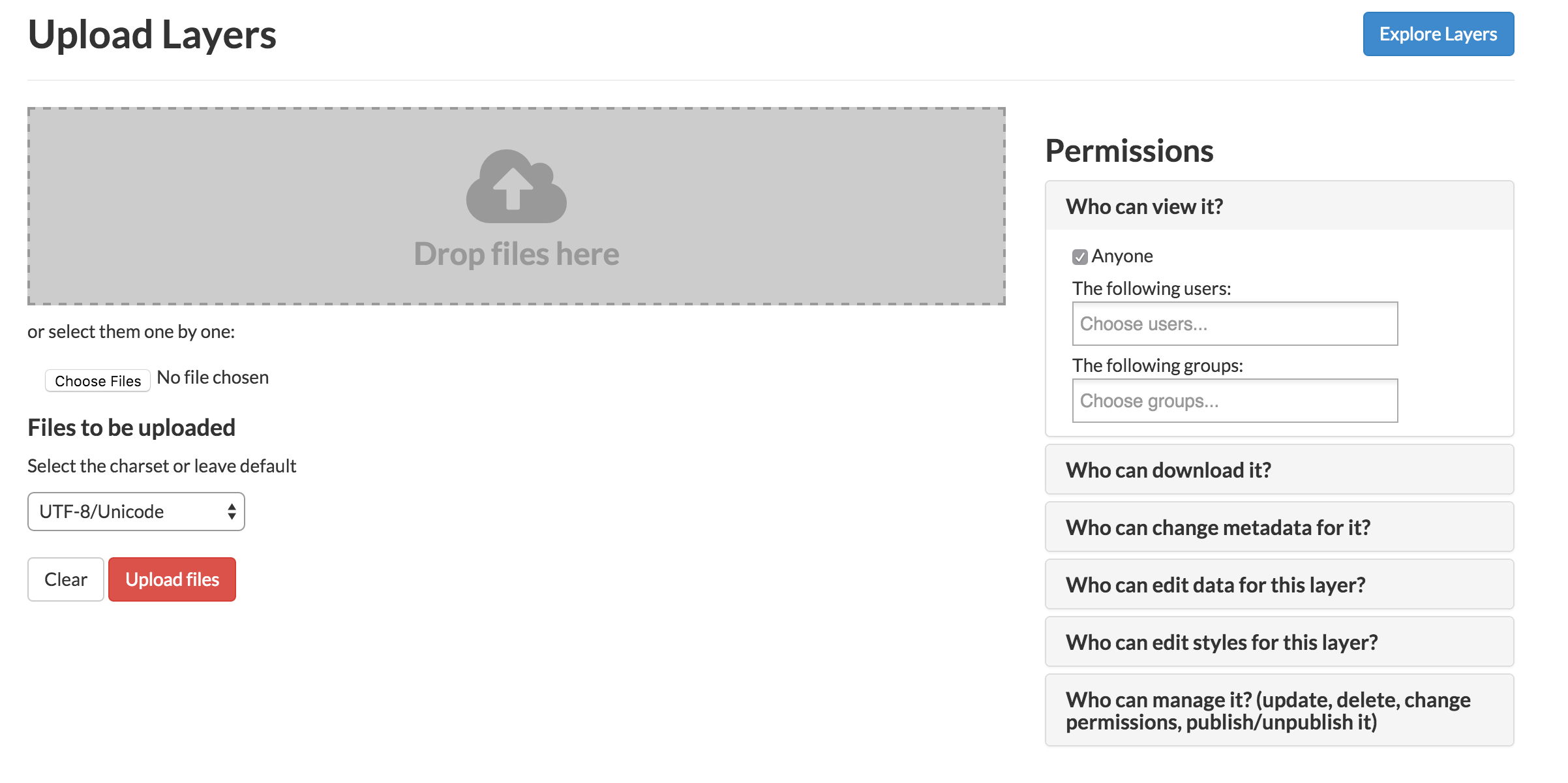Click the cloud upload icon
This screenshot has width=1568, height=783.
point(516,186)
